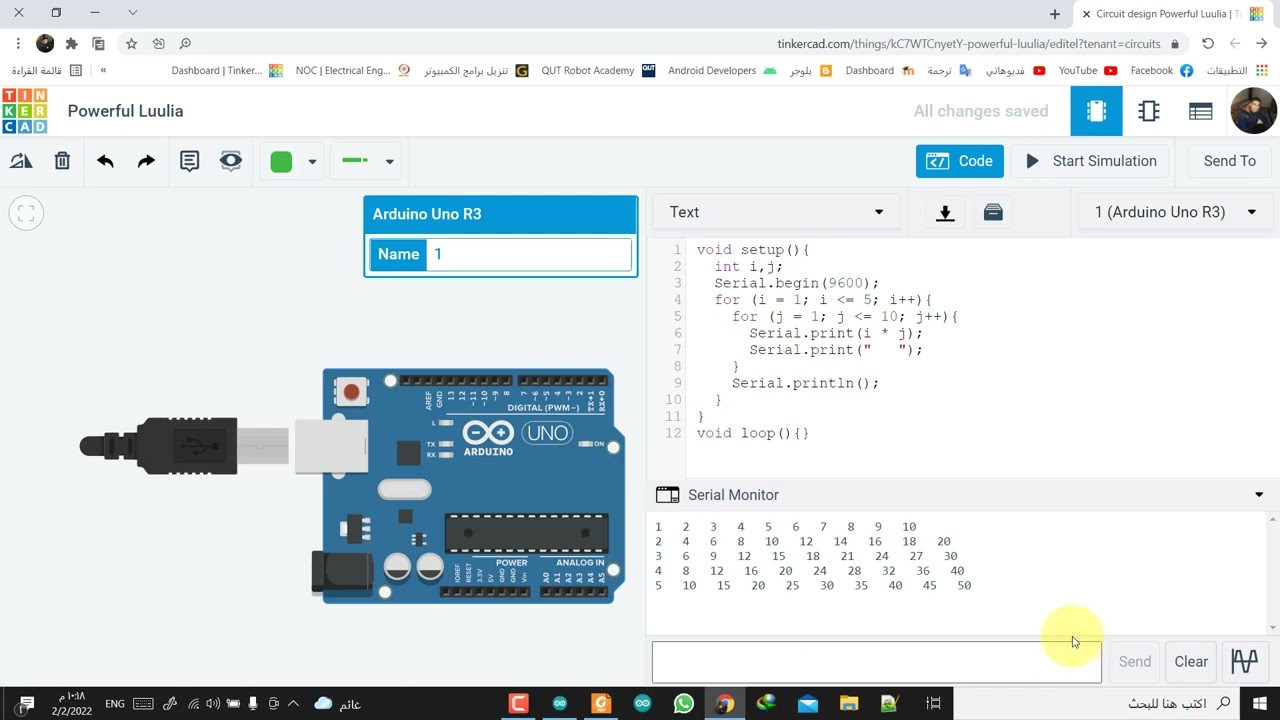Viewport: 1280px width, 720px height.
Task: Open the component list view icon
Action: 1201,111
